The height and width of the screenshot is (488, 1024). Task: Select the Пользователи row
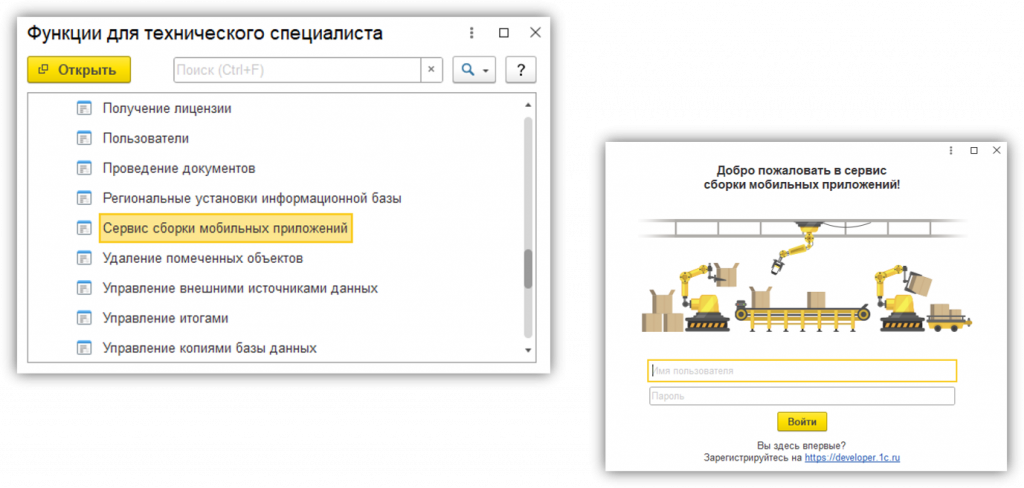point(146,138)
